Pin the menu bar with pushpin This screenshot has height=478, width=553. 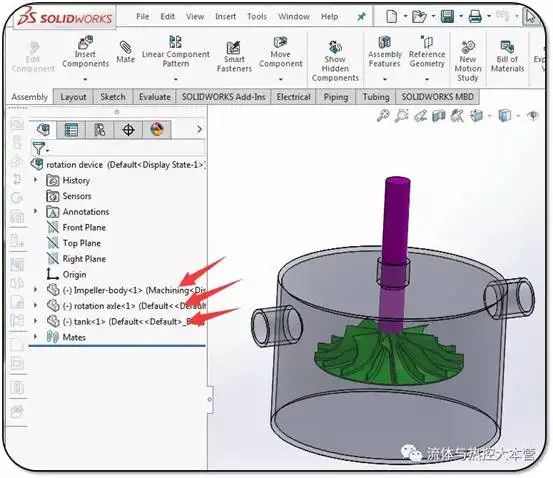[361, 17]
